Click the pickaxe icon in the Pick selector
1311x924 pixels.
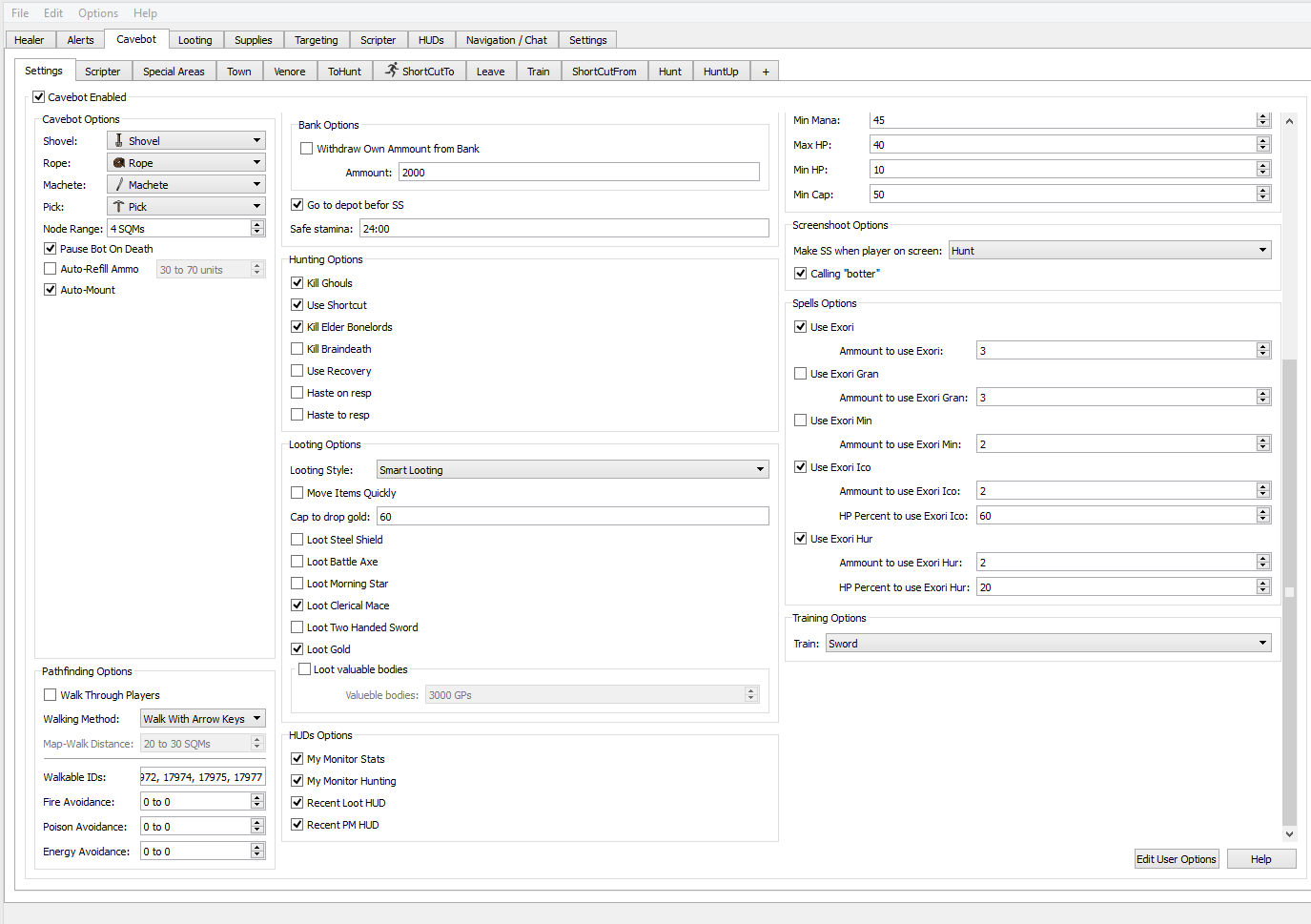click(119, 207)
